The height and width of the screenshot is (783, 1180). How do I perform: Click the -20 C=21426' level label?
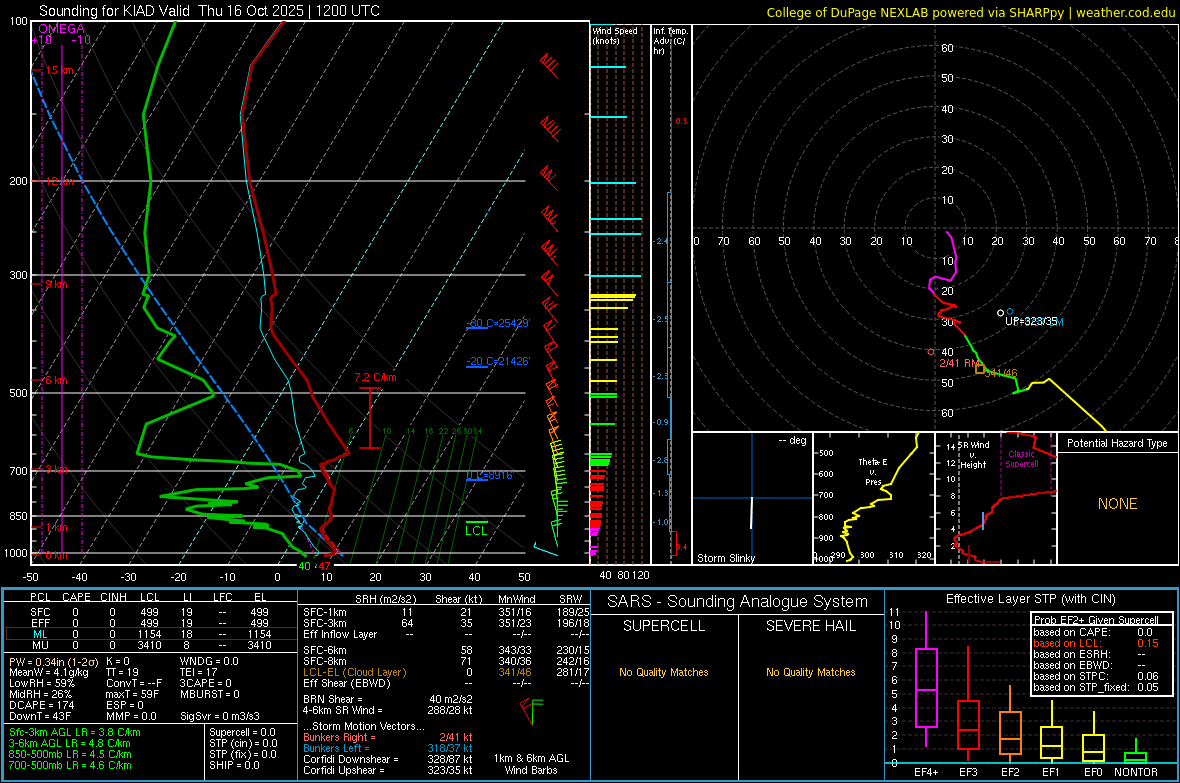pos(498,361)
